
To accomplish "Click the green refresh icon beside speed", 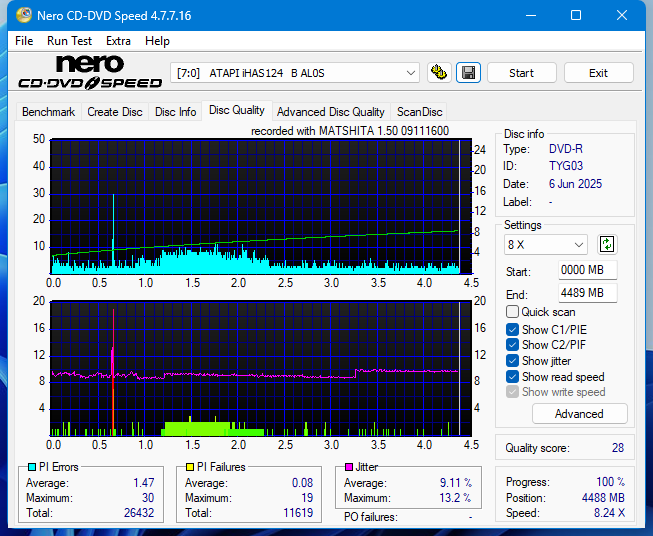I will [x=607, y=244].
